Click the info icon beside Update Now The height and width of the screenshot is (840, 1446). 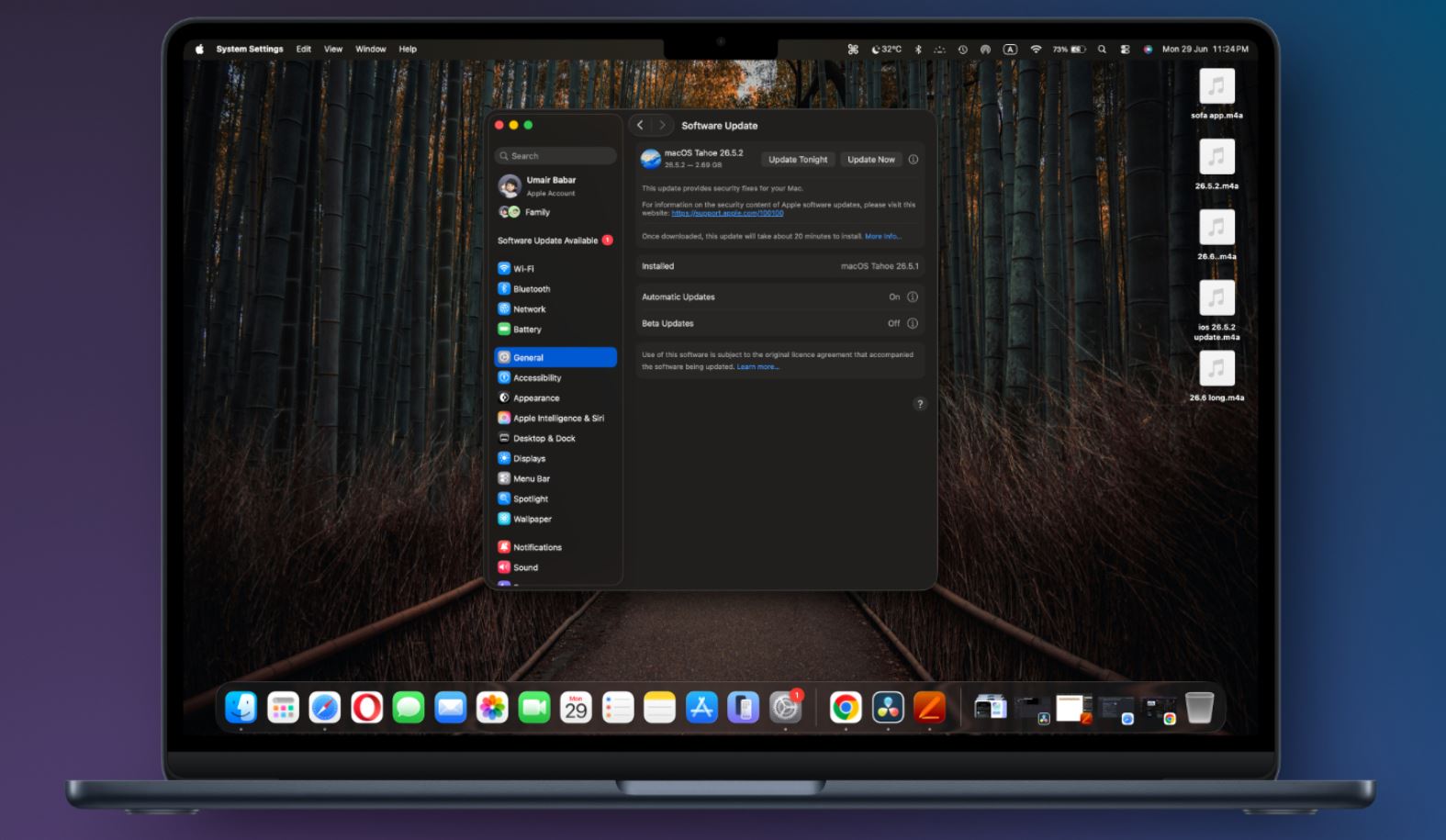pyautogui.click(x=914, y=159)
